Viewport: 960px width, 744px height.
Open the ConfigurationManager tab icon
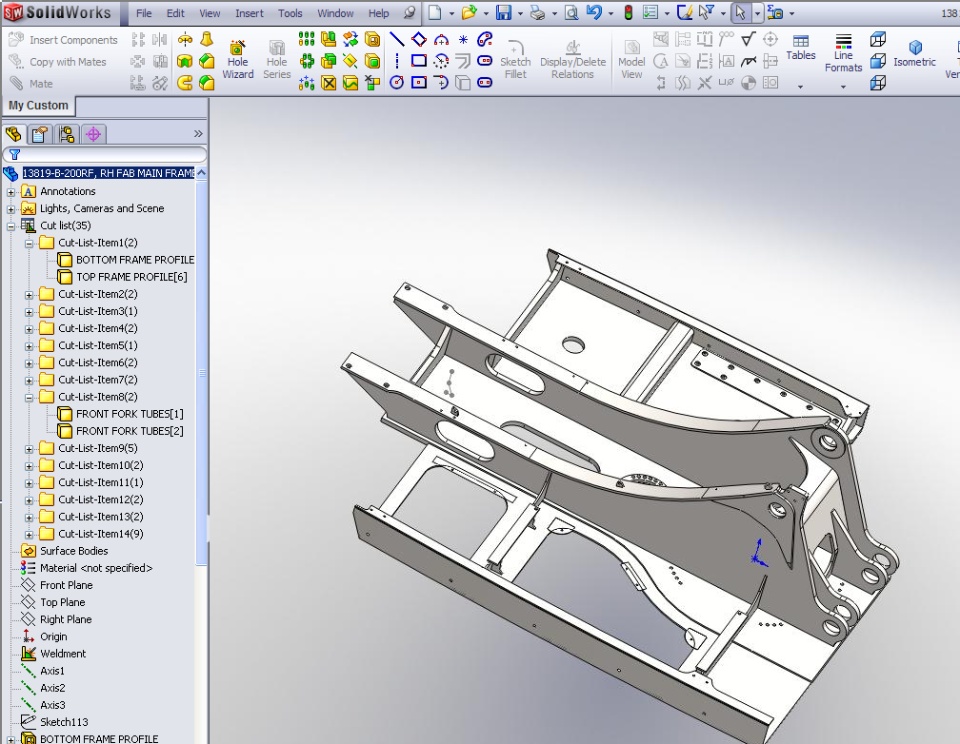(67, 134)
